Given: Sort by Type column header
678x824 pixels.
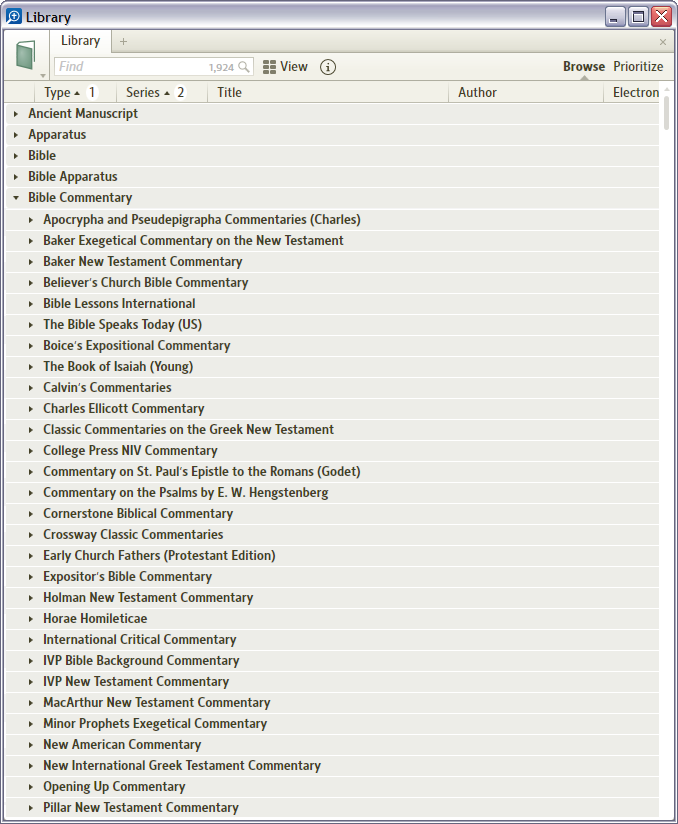Looking at the screenshot, I should pos(75,92).
